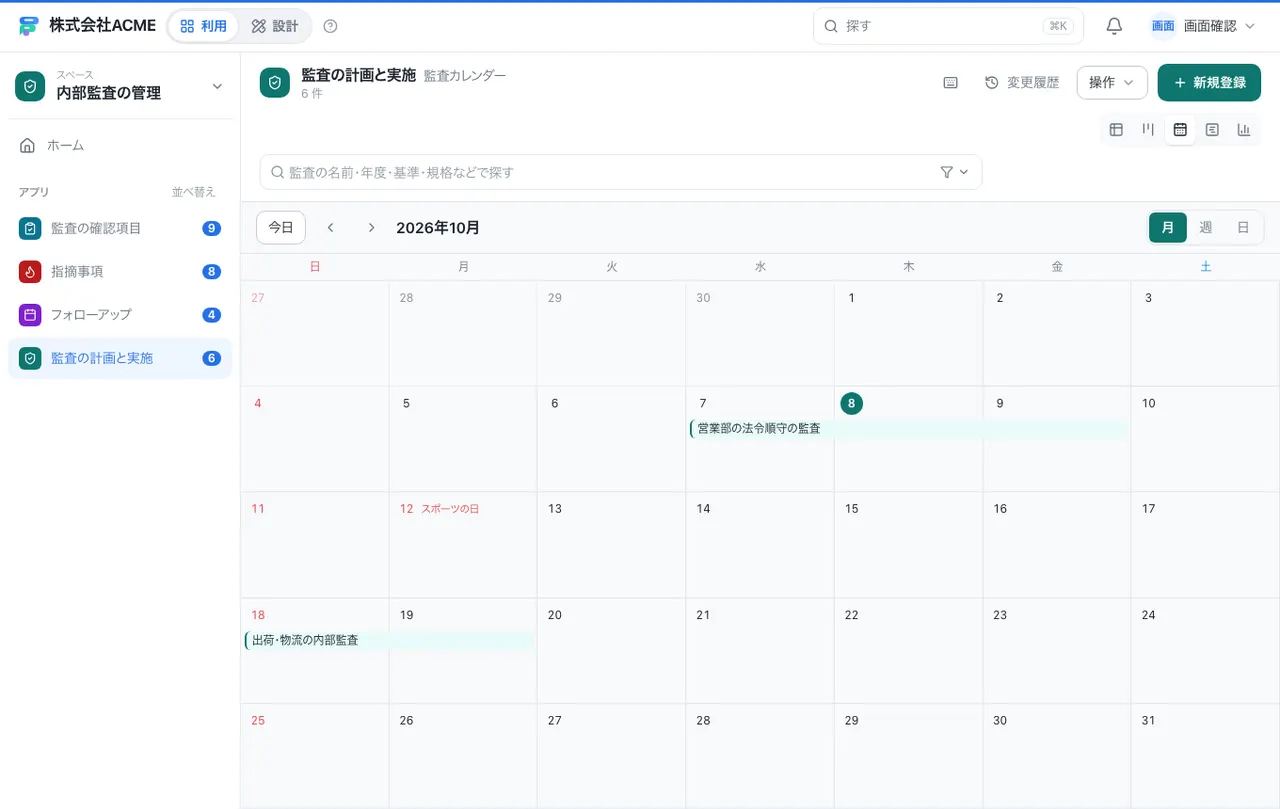1280x809 pixels.
Task: Select 監査の計画と実施 in sidebar
Action: [x=120, y=358]
